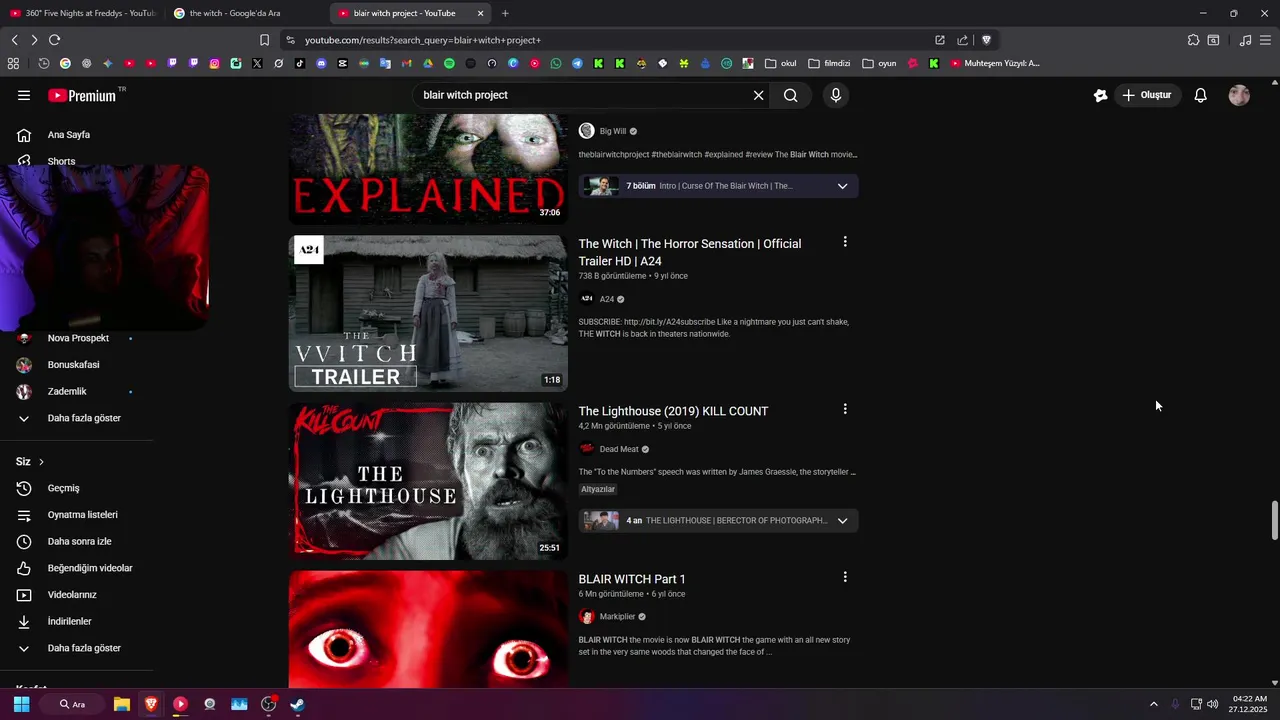This screenshot has width=1280, height=720.
Task: Click the Altyazılar subtitles badge
Action: tap(598, 489)
